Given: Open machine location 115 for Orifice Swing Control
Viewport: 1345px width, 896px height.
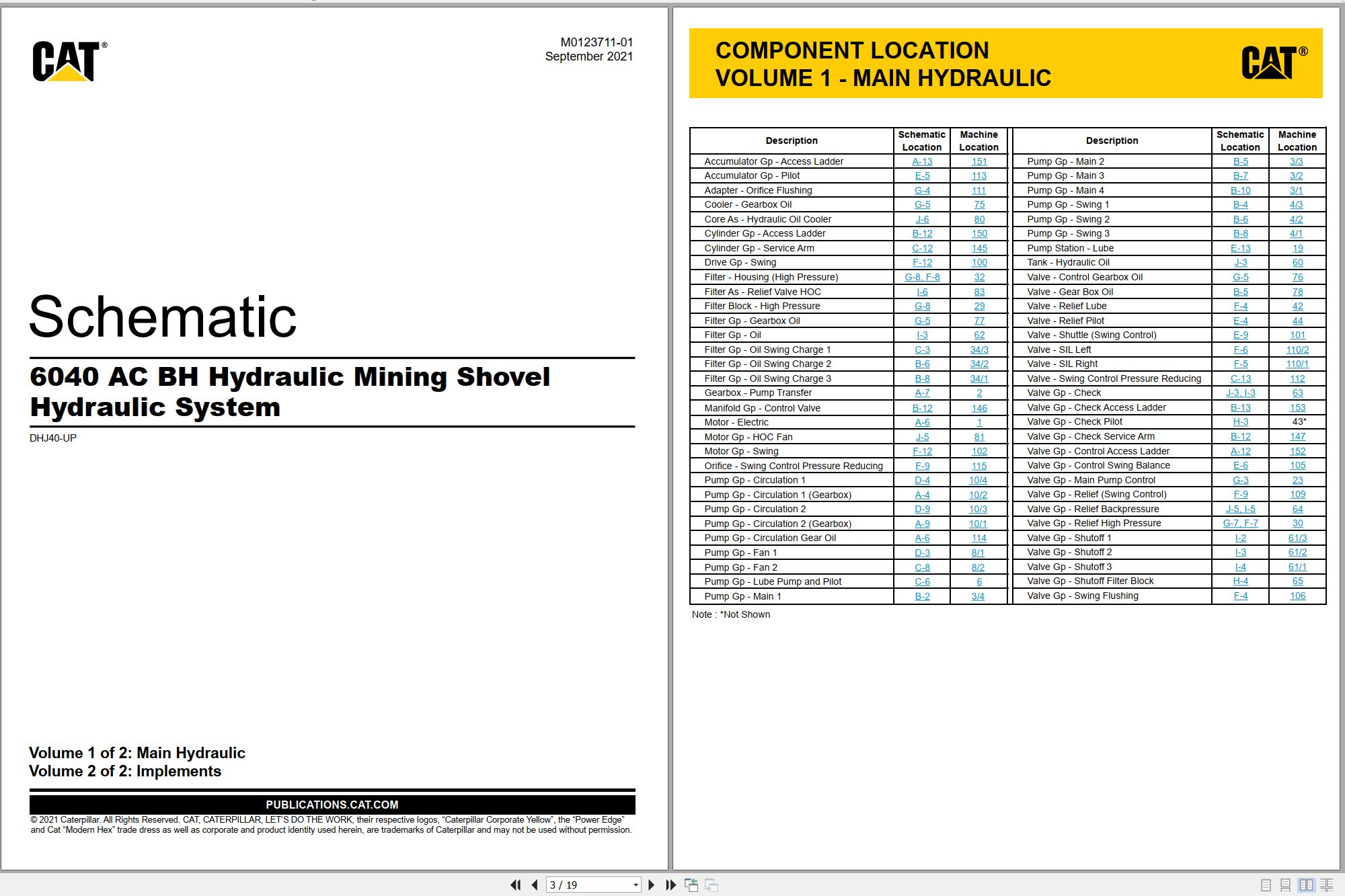Looking at the screenshot, I should pyautogui.click(x=979, y=466).
